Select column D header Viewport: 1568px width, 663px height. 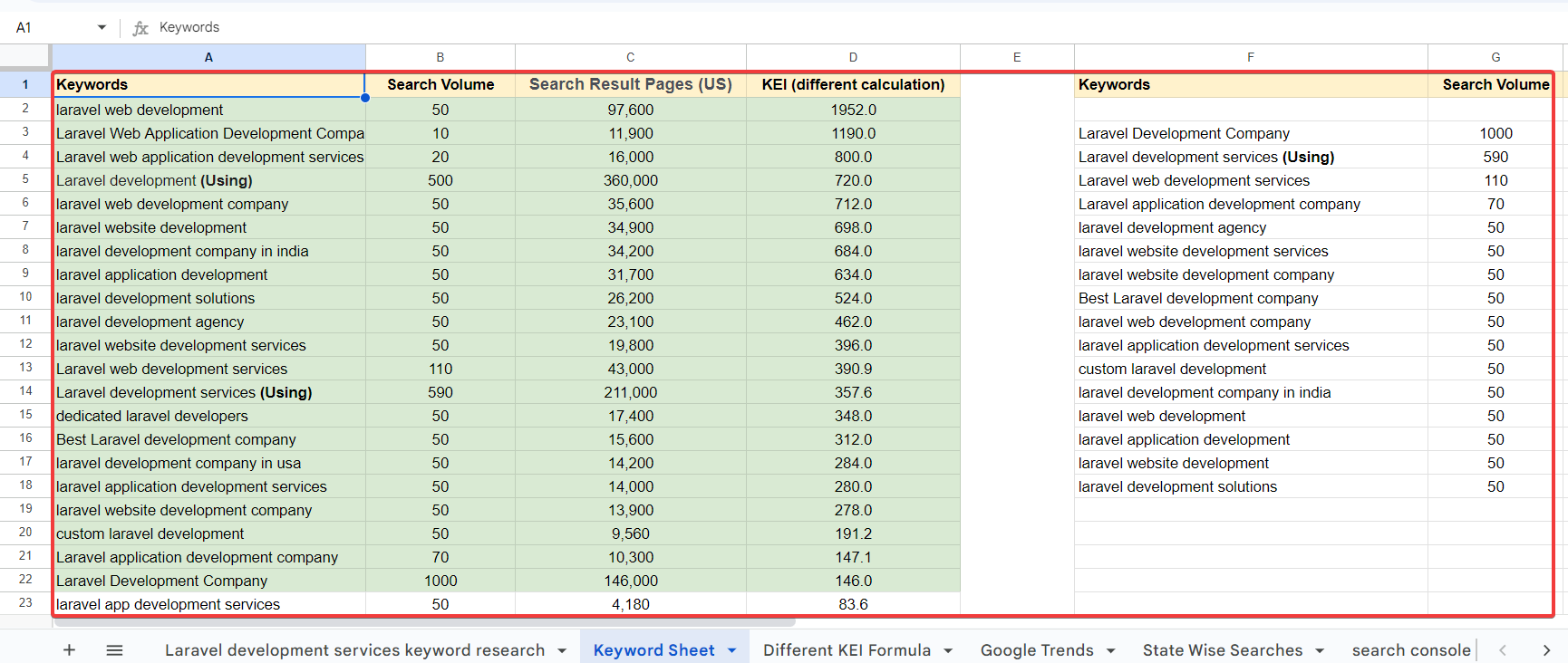(853, 57)
